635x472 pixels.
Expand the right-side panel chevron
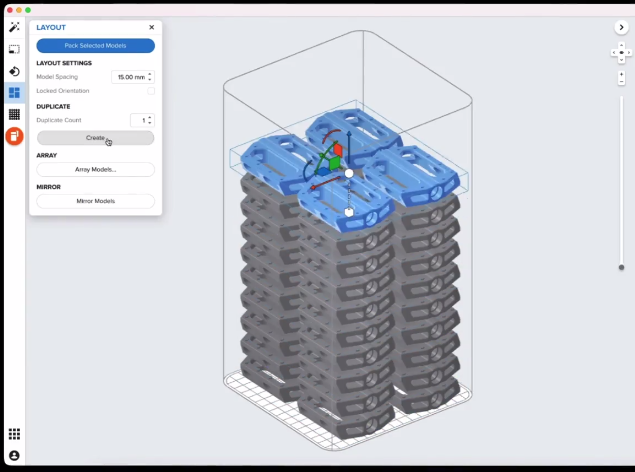click(621, 27)
